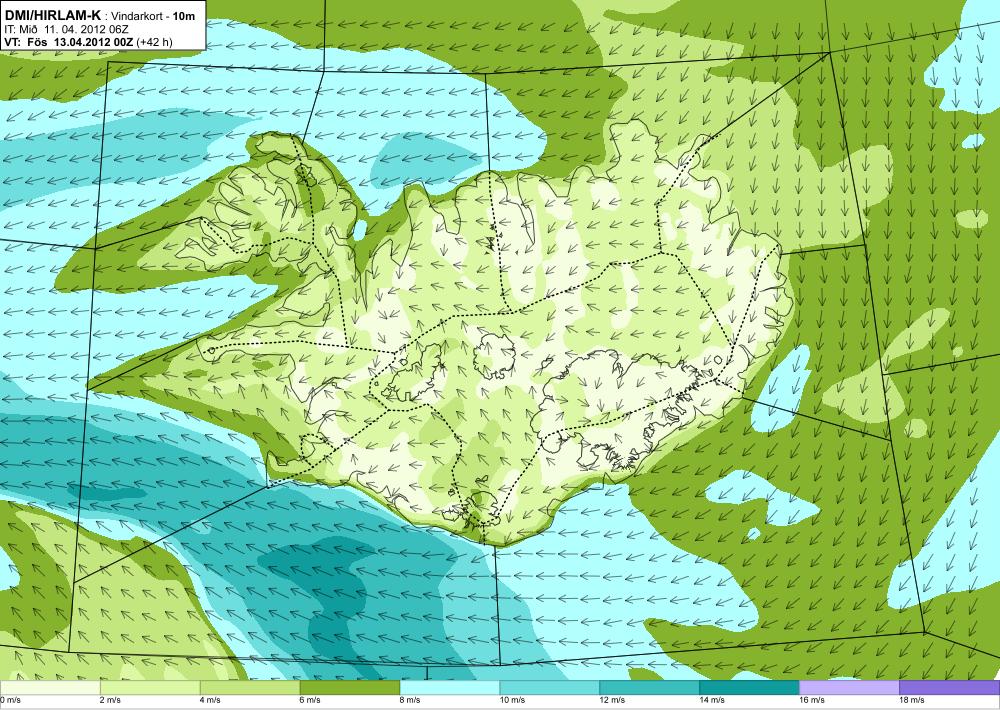Click the '(+42 h)' forecast offset

pyautogui.click(x=154, y=42)
